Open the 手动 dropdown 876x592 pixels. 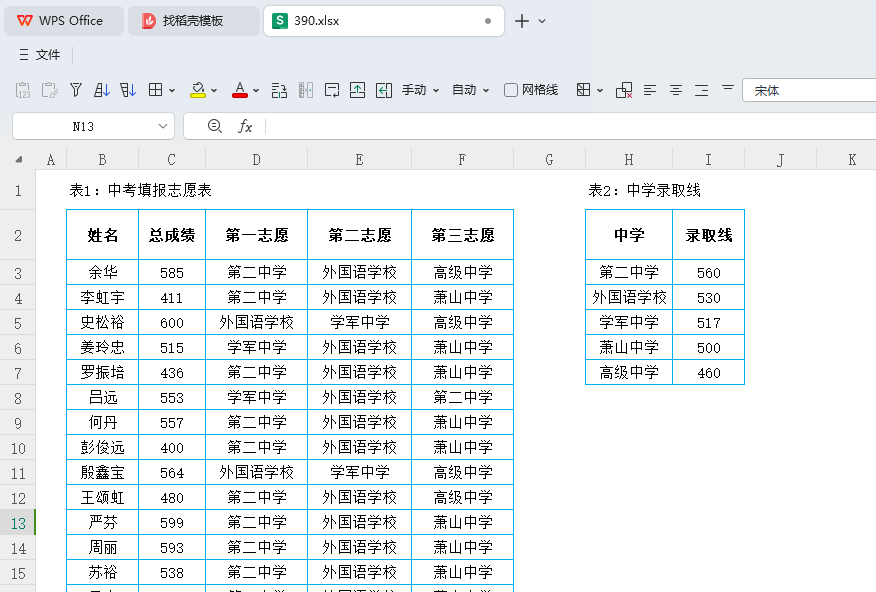pos(420,90)
